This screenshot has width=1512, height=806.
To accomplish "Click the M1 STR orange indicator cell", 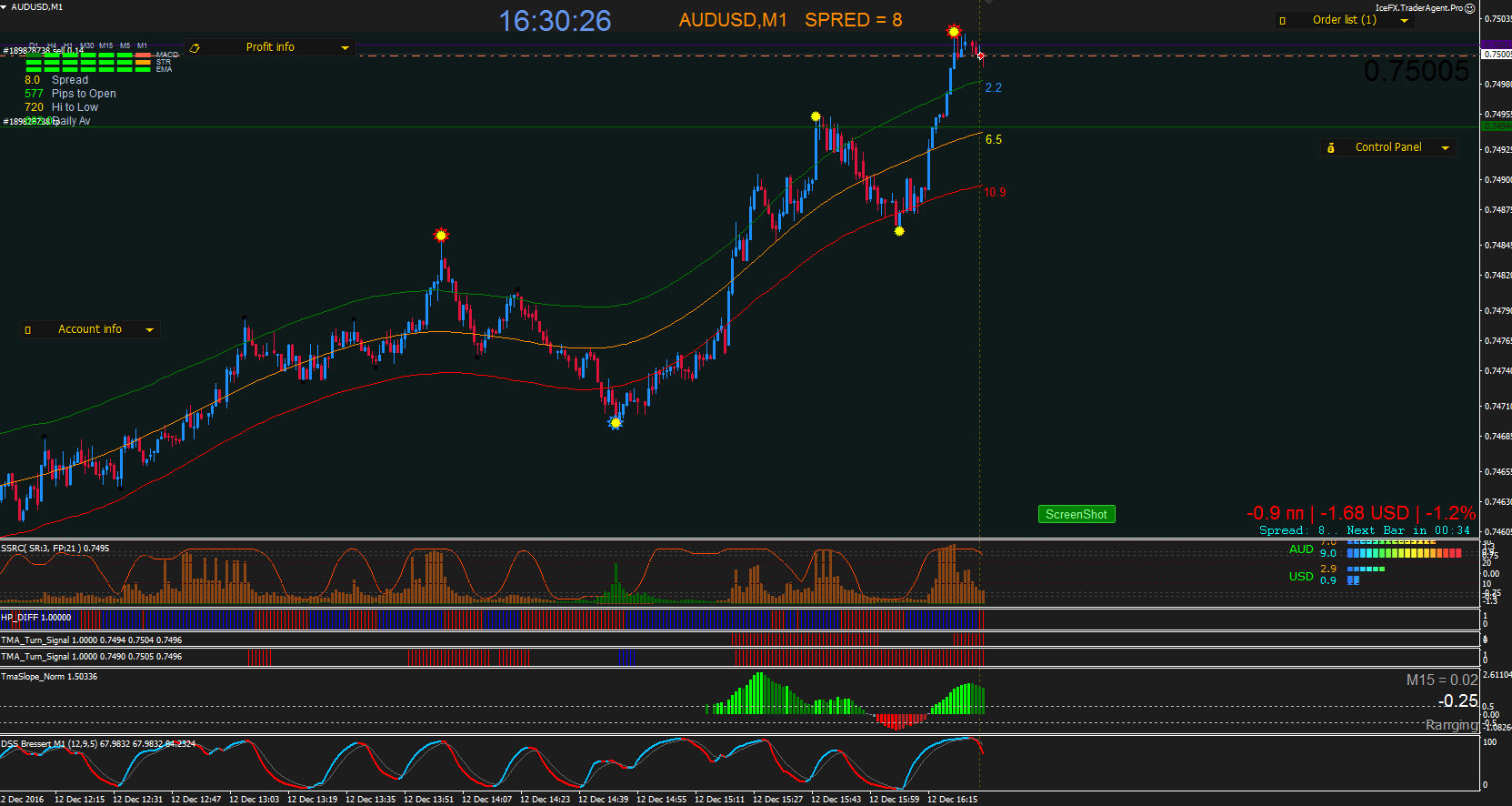I will click(x=143, y=62).
